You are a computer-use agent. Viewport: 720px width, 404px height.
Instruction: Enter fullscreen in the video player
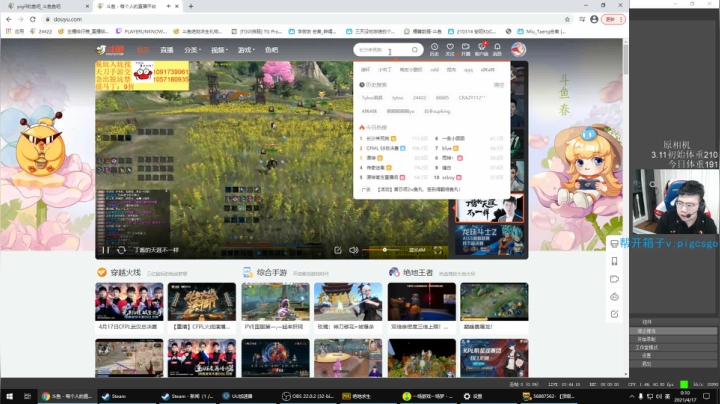tap(438, 250)
